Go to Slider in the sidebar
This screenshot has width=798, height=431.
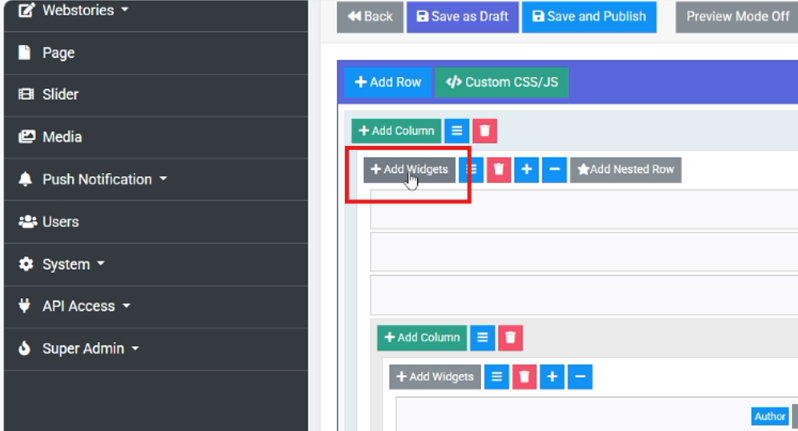pos(60,95)
